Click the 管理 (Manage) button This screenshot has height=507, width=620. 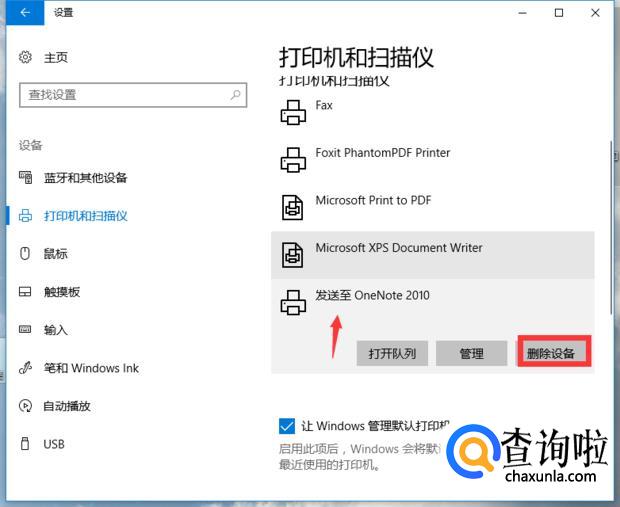coord(471,353)
